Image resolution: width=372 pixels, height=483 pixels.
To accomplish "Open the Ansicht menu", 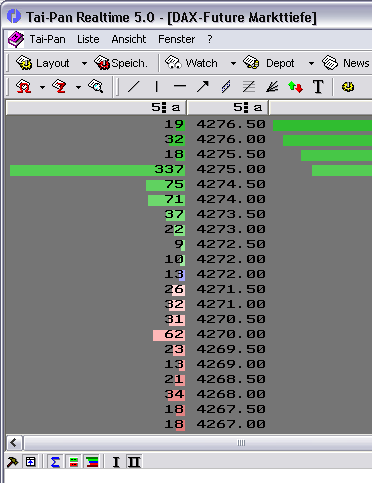I will click(x=129, y=39).
